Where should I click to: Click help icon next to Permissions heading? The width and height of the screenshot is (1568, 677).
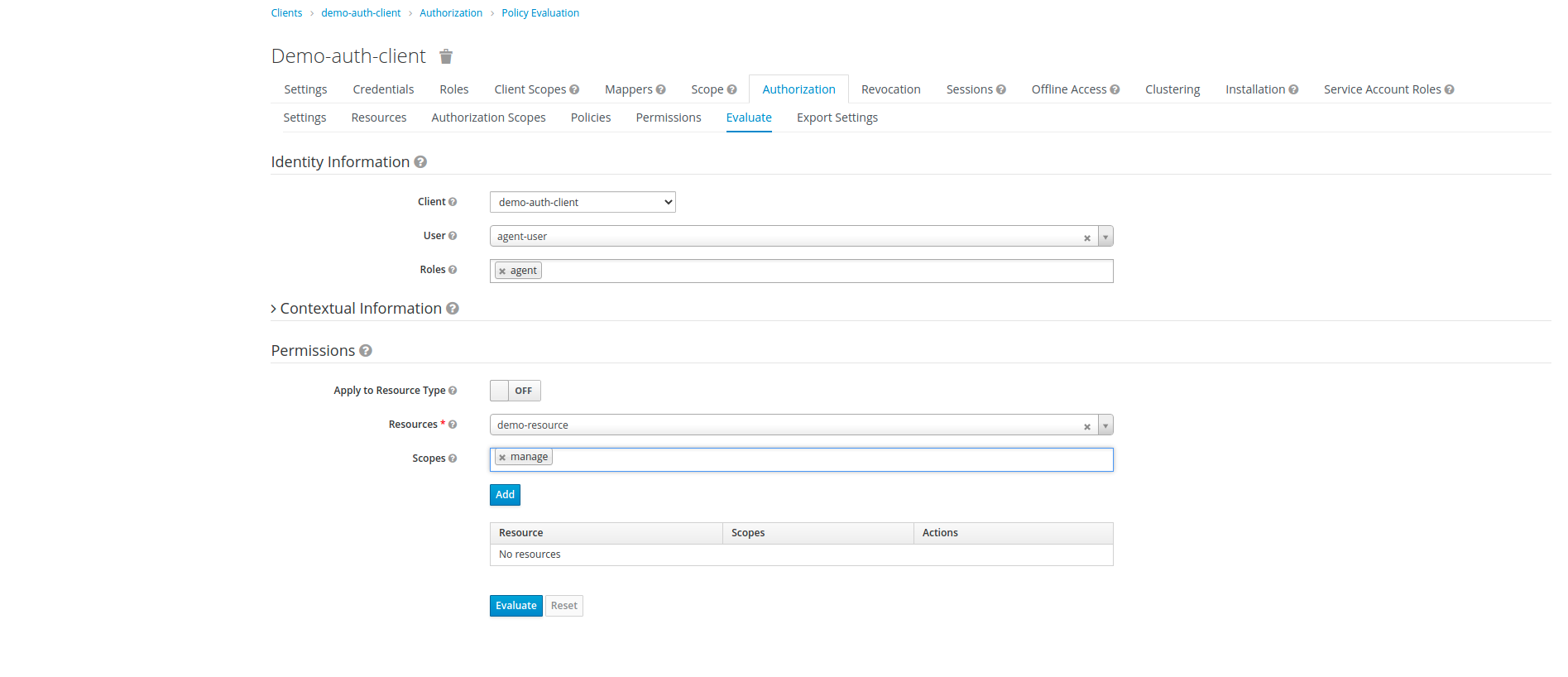click(366, 351)
